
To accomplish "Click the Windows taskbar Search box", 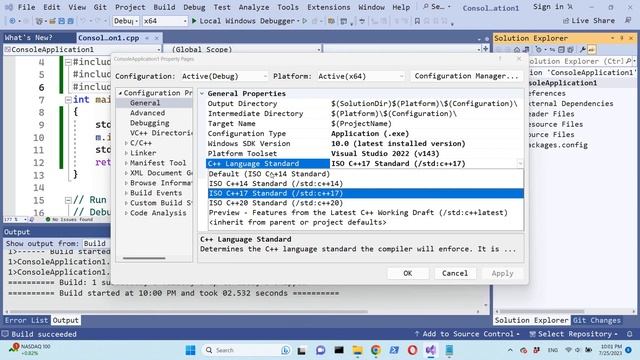I will [x=246, y=350].
